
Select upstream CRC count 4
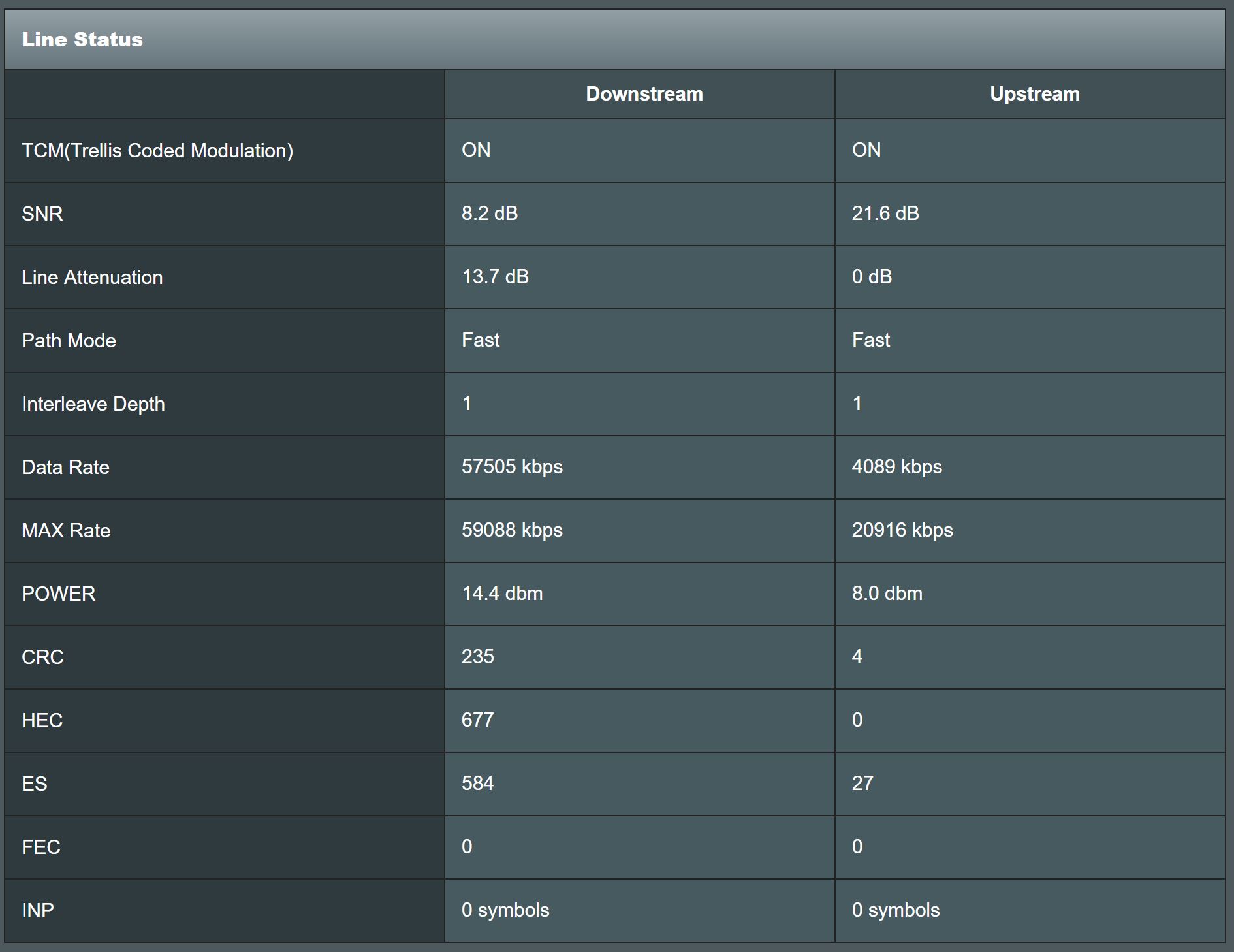pyautogui.click(x=857, y=657)
